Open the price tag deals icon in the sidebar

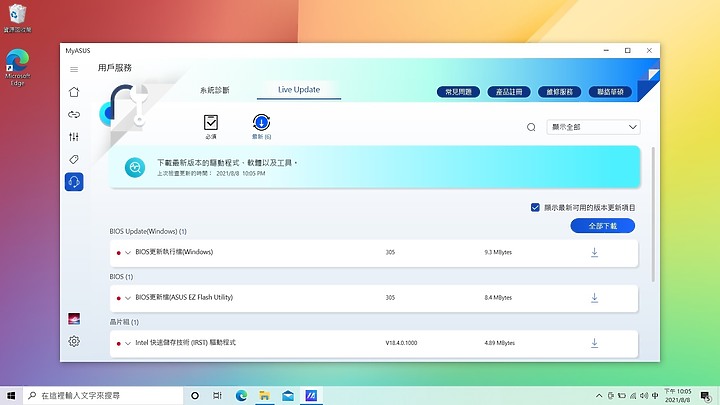click(74, 159)
